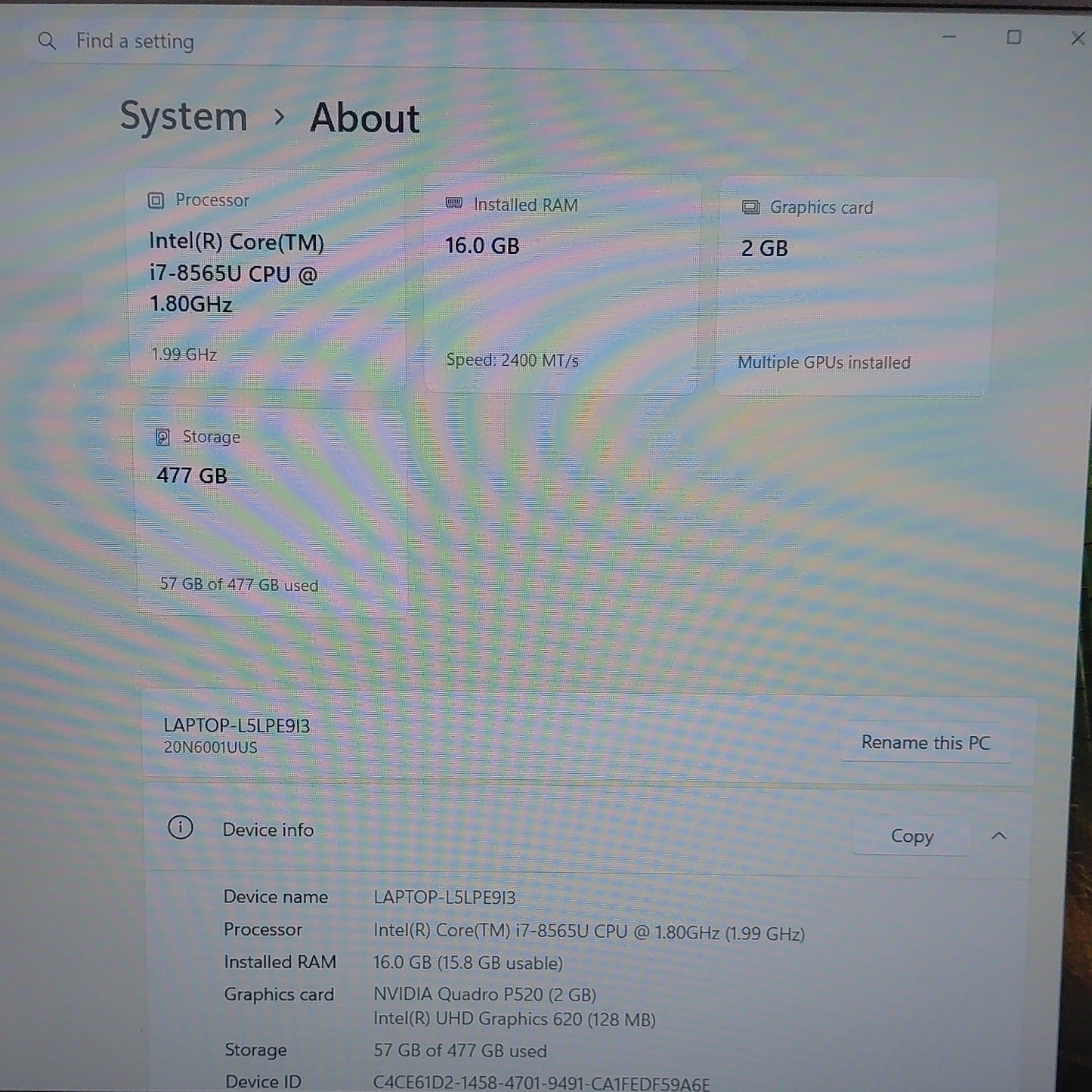Close the Settings window
This screenshot has width=1092, height=1092.
pos(1078,38)
